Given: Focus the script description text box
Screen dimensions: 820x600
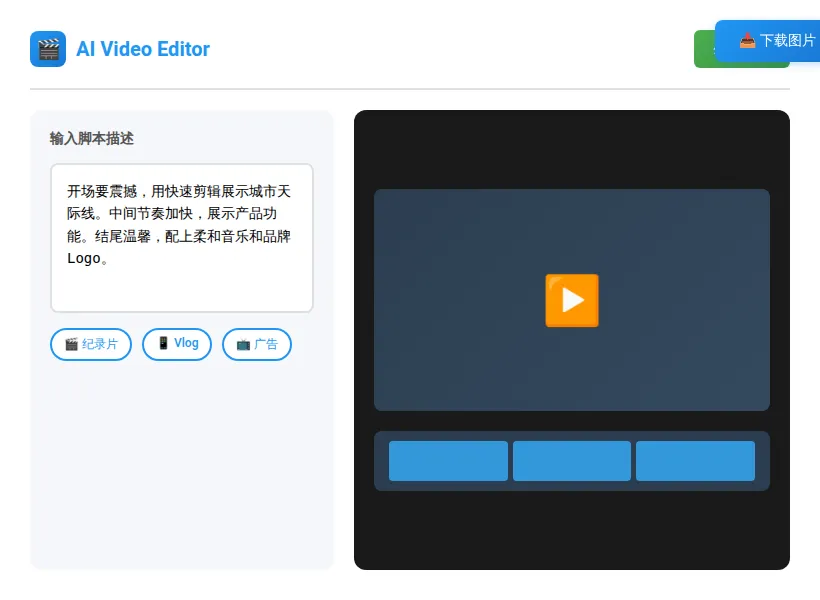Looking at the screenshot, I should [x=182, y=238].
